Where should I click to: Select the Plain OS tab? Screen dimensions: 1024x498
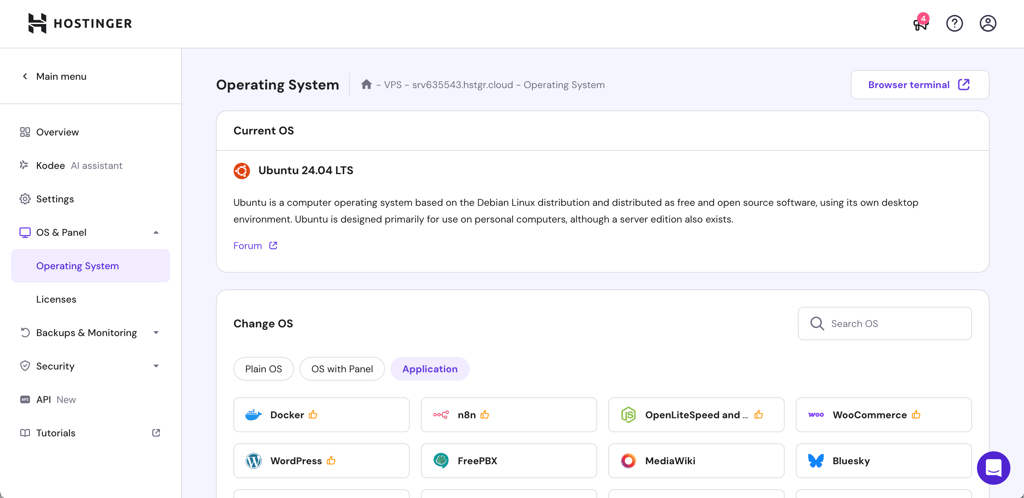(x=264, y=369)
